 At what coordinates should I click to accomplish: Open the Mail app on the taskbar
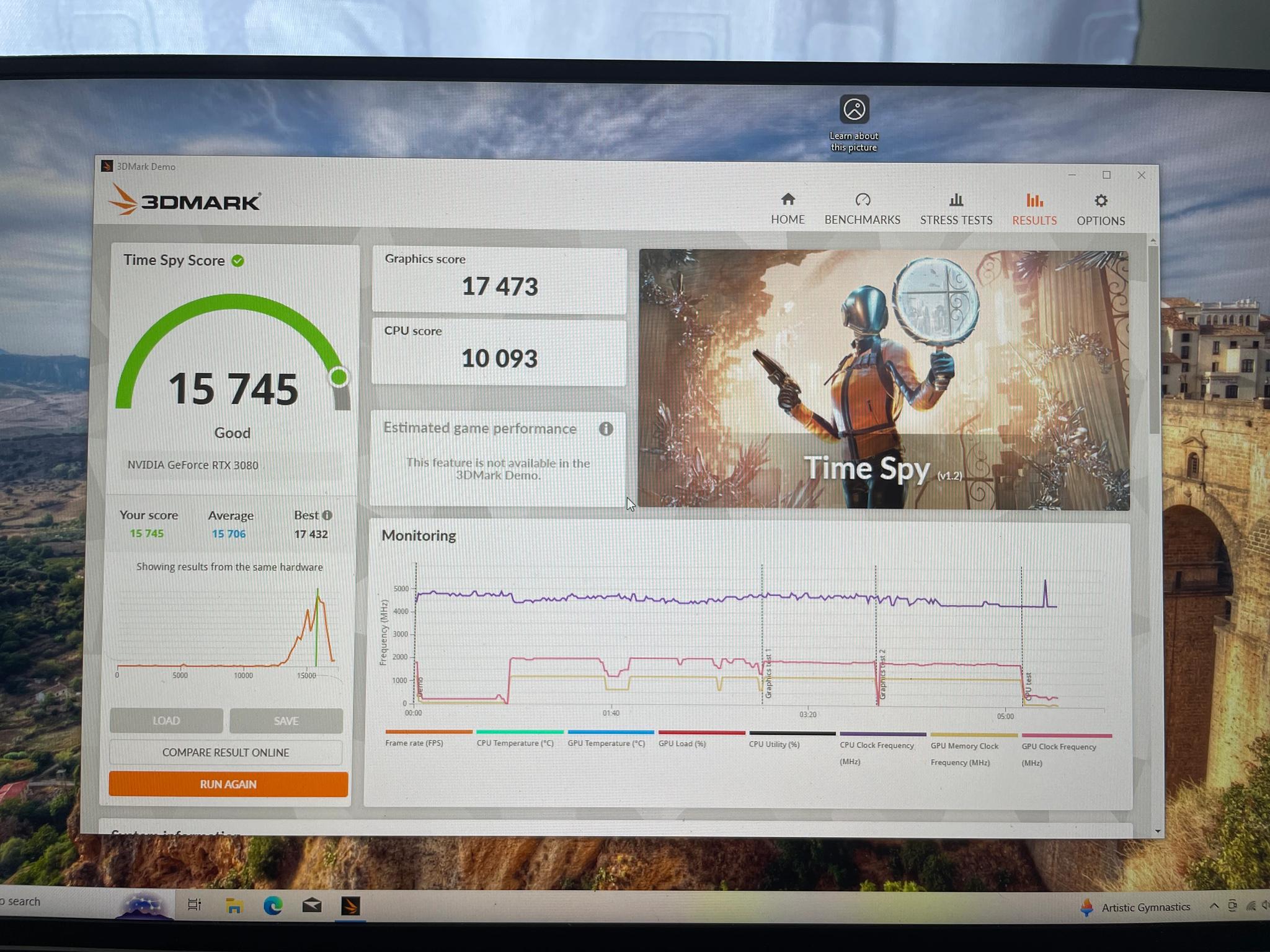312,906
